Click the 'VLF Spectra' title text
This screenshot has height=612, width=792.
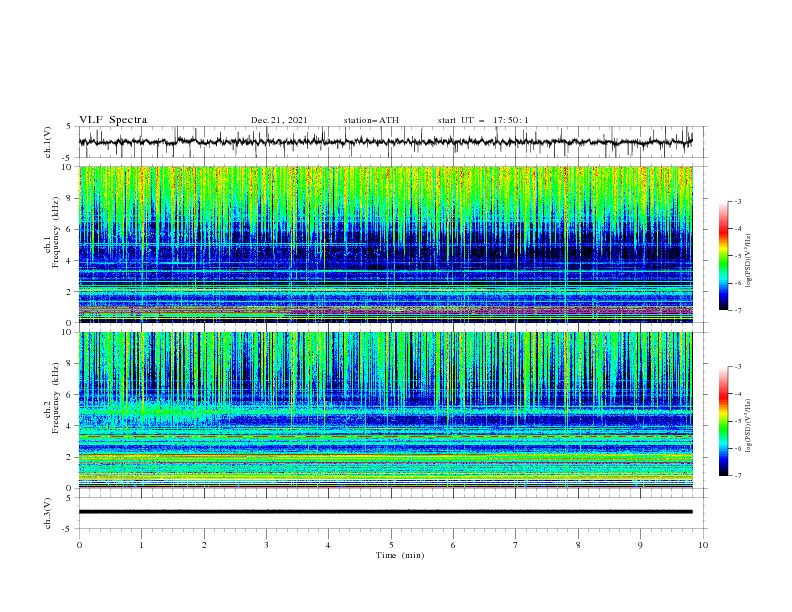pos(113,120)
